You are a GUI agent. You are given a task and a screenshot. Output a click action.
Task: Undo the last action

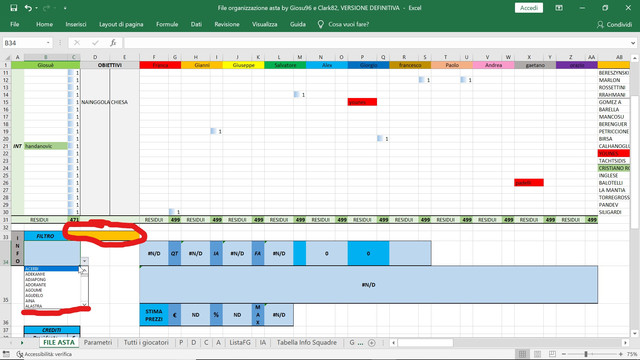click(x=28, y=8)
